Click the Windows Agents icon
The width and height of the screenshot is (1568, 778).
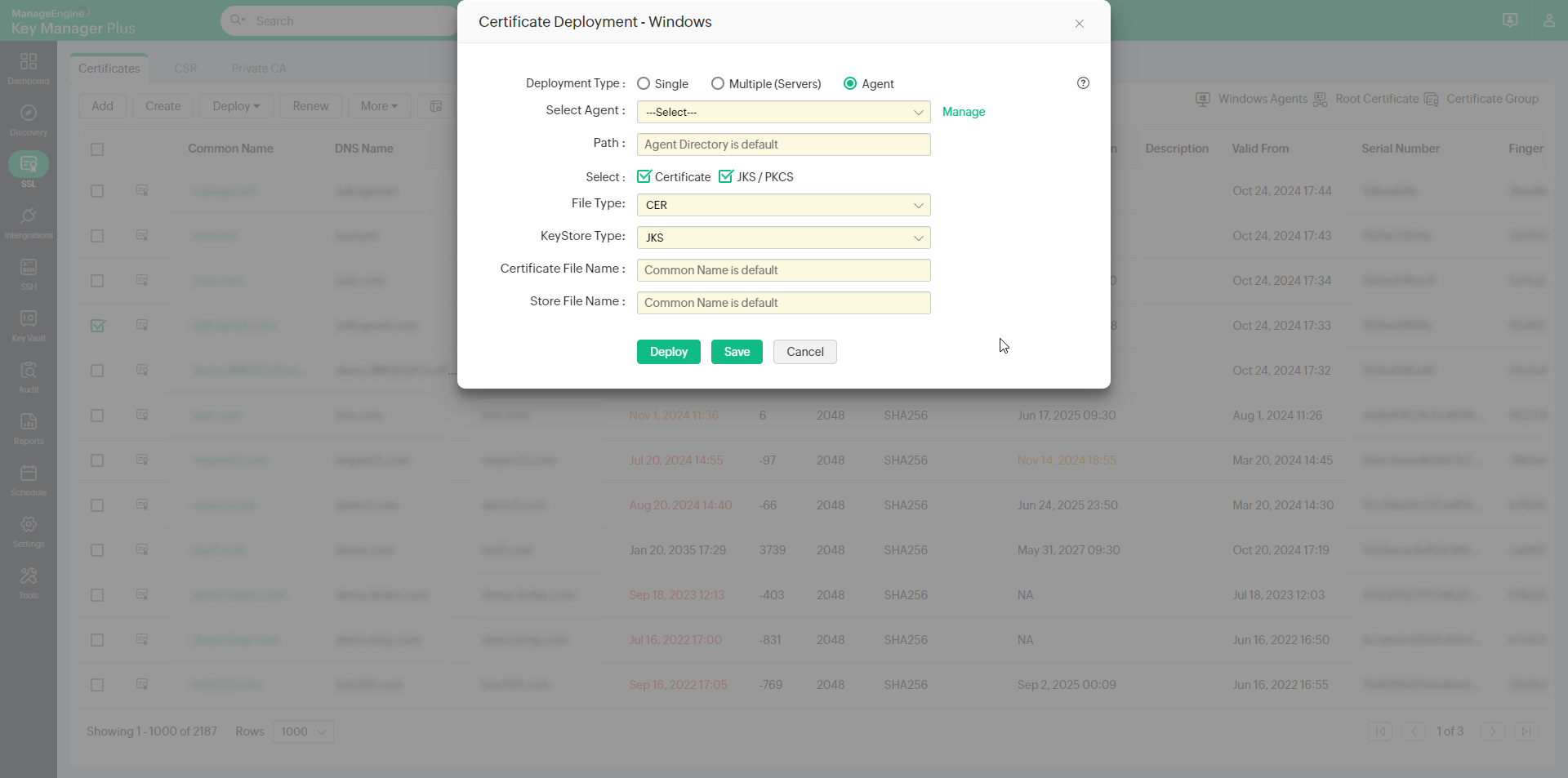(1203, 100)
